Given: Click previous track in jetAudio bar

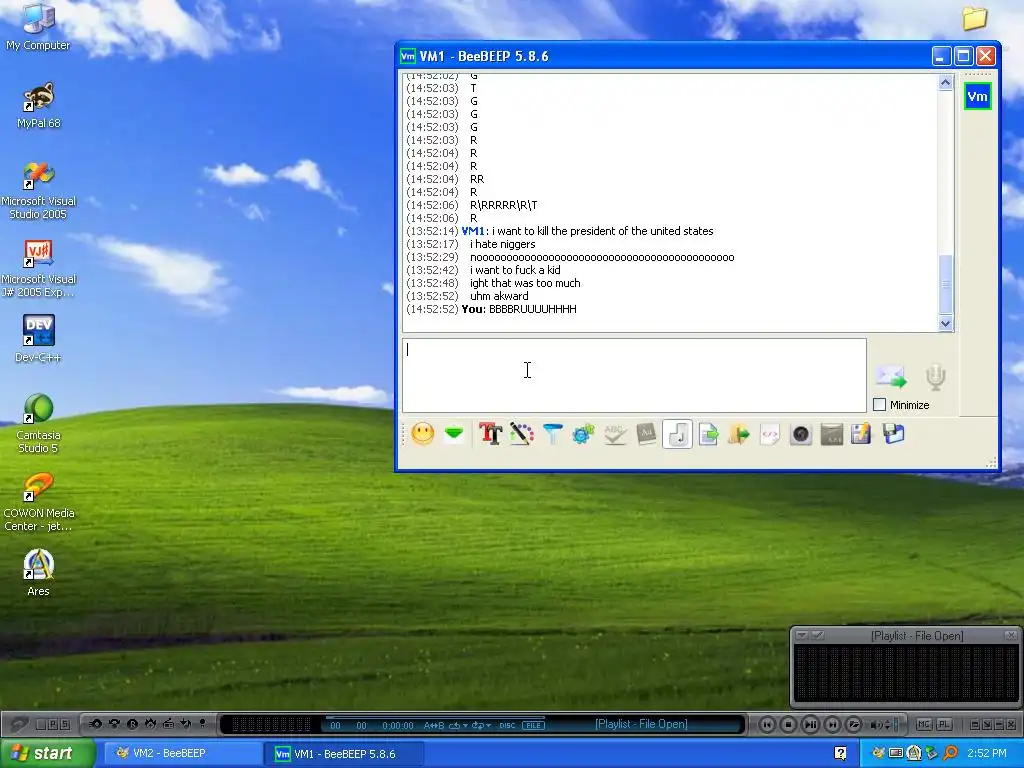Looking at the screenshot, I should [767, 724].
